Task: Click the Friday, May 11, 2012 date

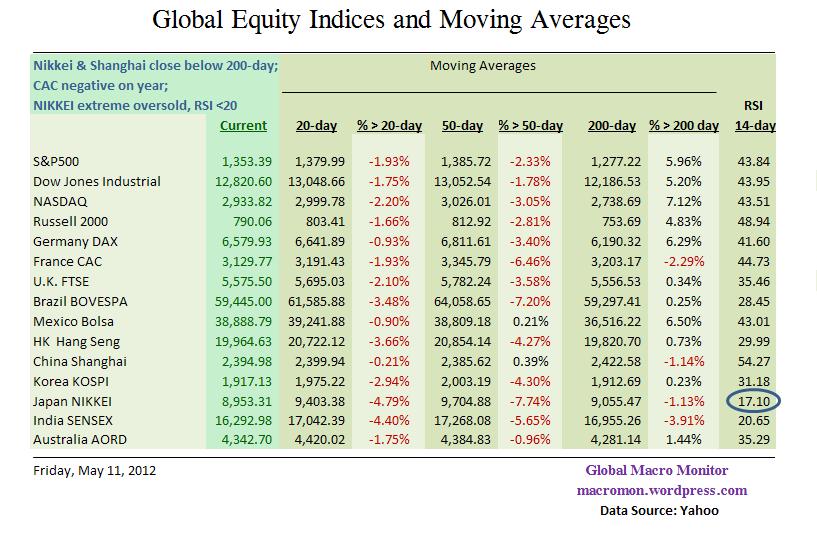Action: pos(94,470)
